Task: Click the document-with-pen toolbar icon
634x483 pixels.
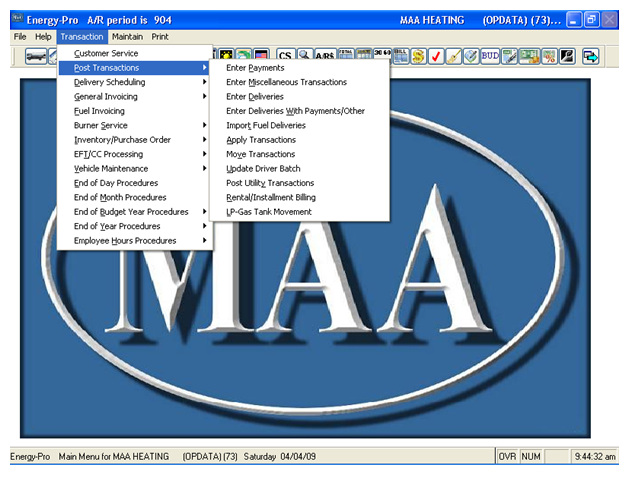Action: point(509,56)
